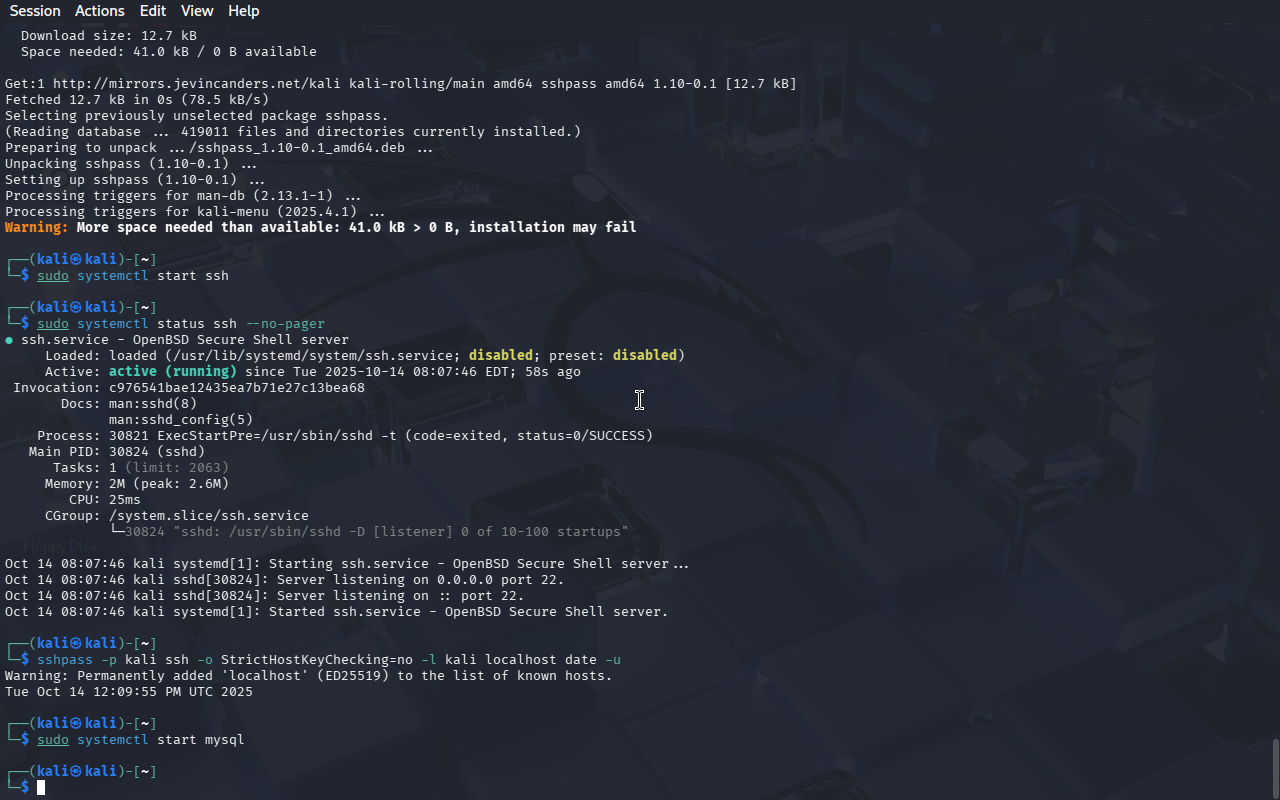Open the Session menu
Viewport: 1280px width, 800px height.
(35, 11)
